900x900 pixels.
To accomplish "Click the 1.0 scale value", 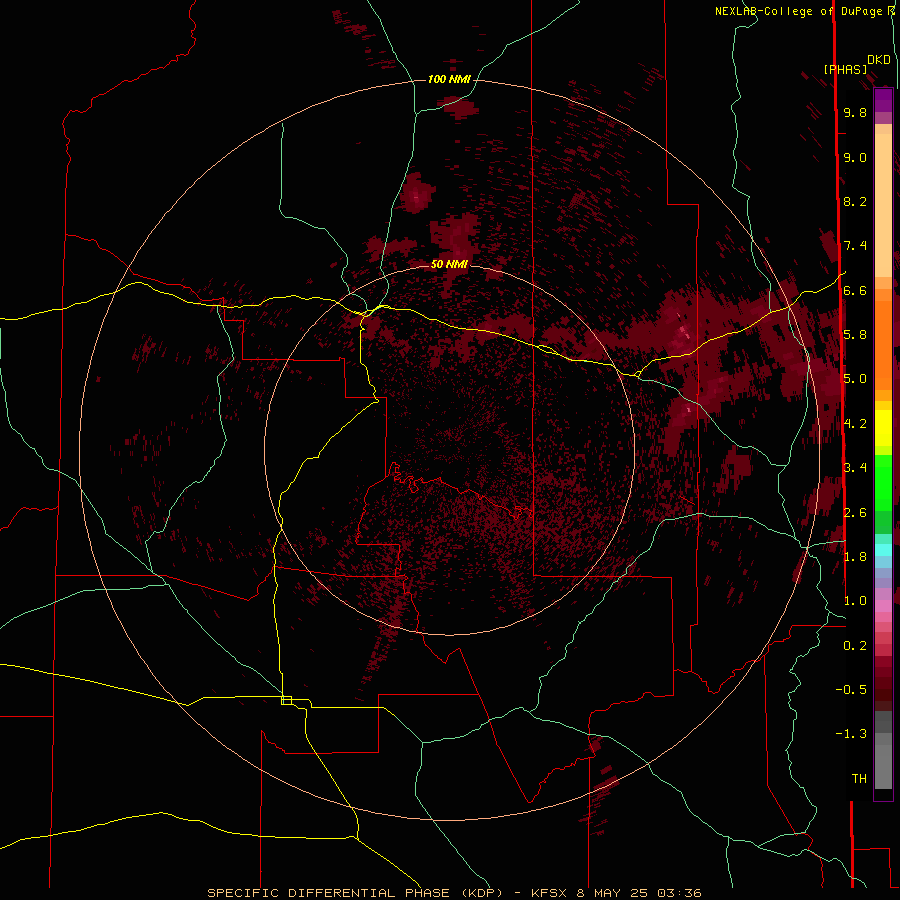I will point(855,601).
